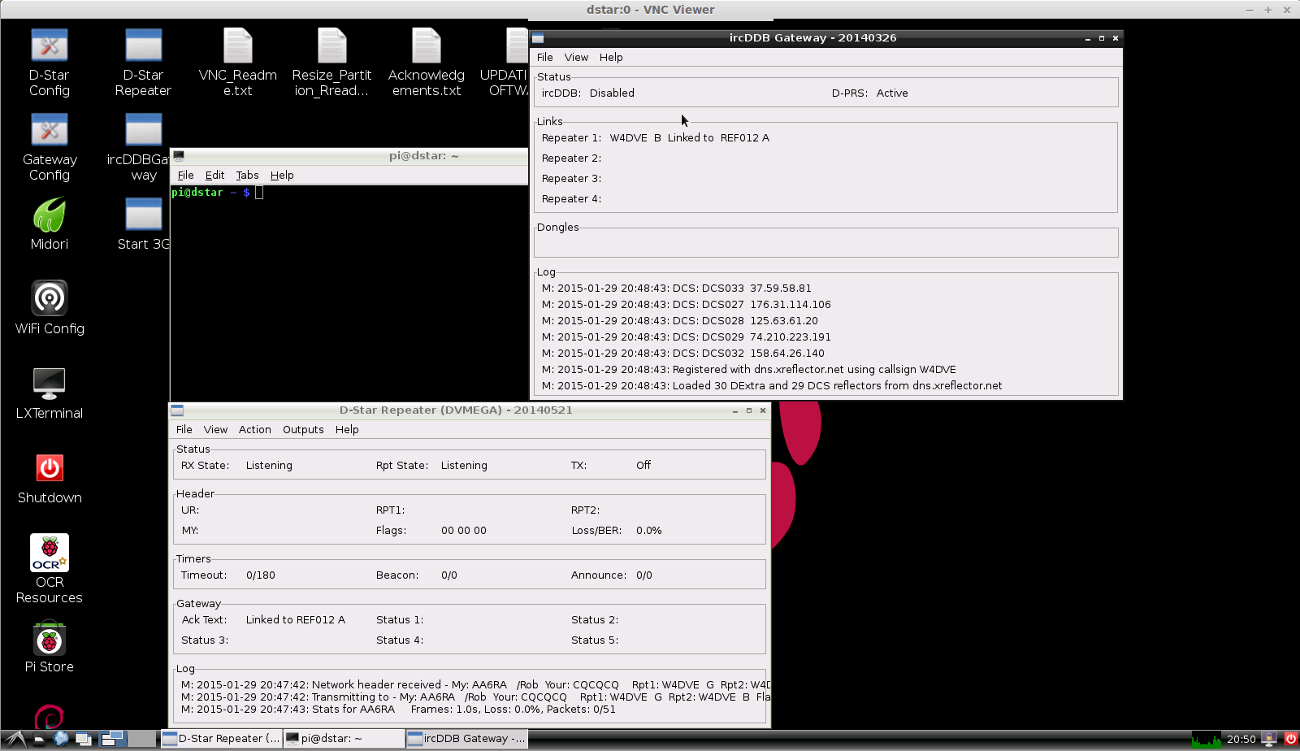This screenshot has height=751, width=1300.
Task: Open File menu in ircDDB Gateway
Action: (545, 57)
